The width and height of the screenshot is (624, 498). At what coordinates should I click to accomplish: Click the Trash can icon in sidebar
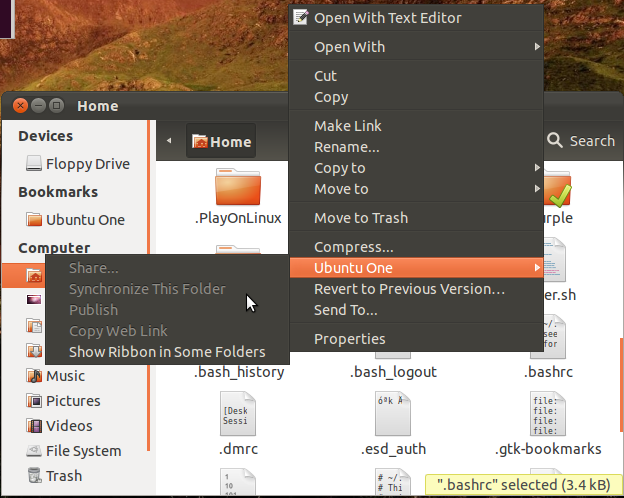coord(35,475)
